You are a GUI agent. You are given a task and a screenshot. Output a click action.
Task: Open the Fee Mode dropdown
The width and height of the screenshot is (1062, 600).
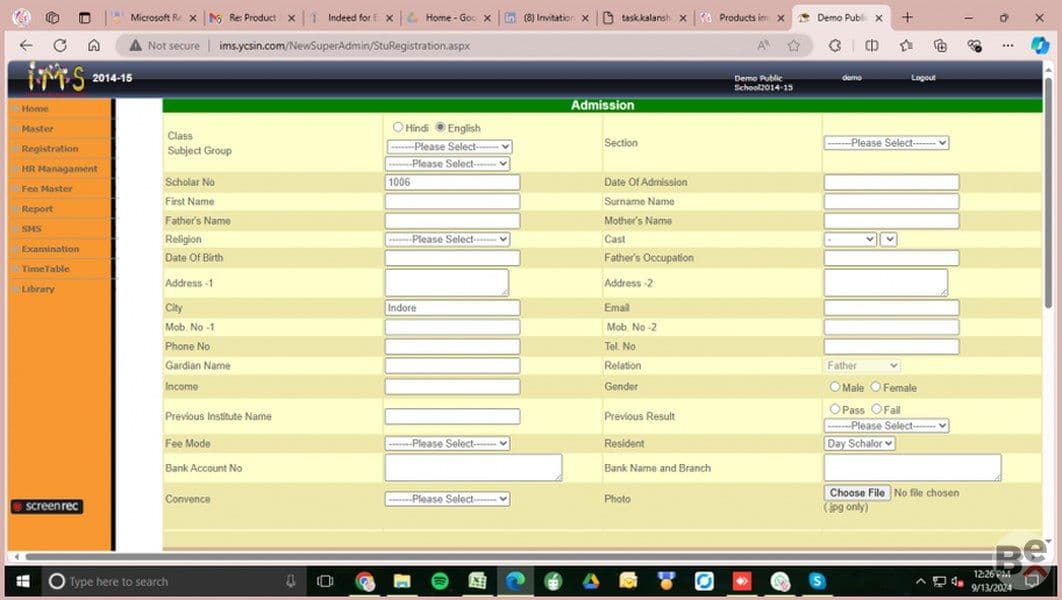pyautogui.click(x=447, y=444)
